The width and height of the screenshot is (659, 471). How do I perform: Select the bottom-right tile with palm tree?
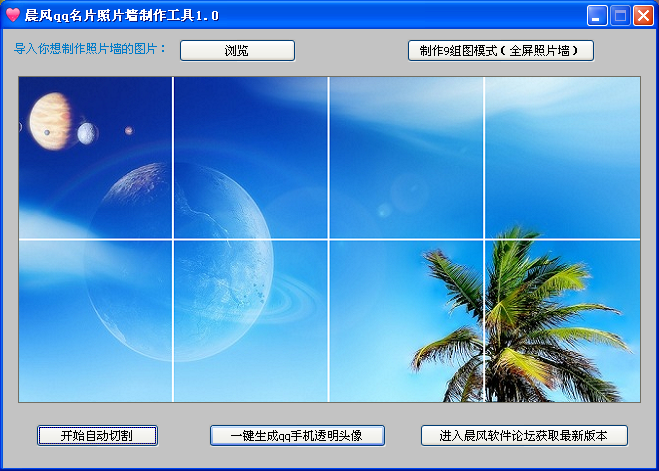click(x=563, y=321)
